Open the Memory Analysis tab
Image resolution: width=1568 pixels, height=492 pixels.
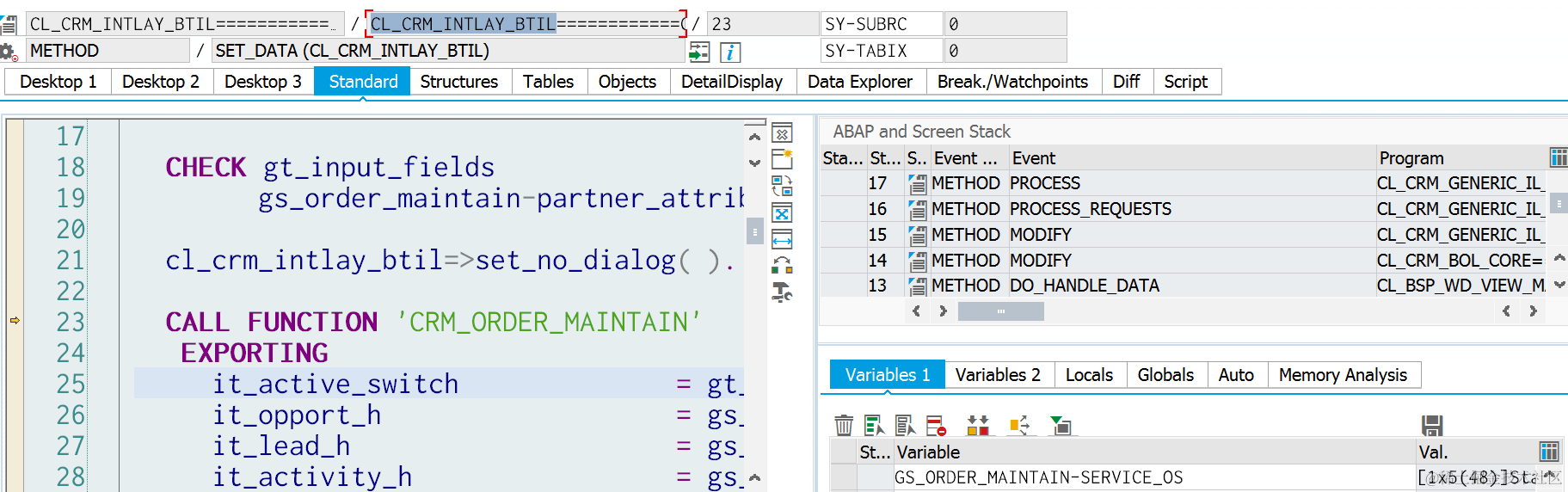pyautogui.click(x=1343, y=375)
